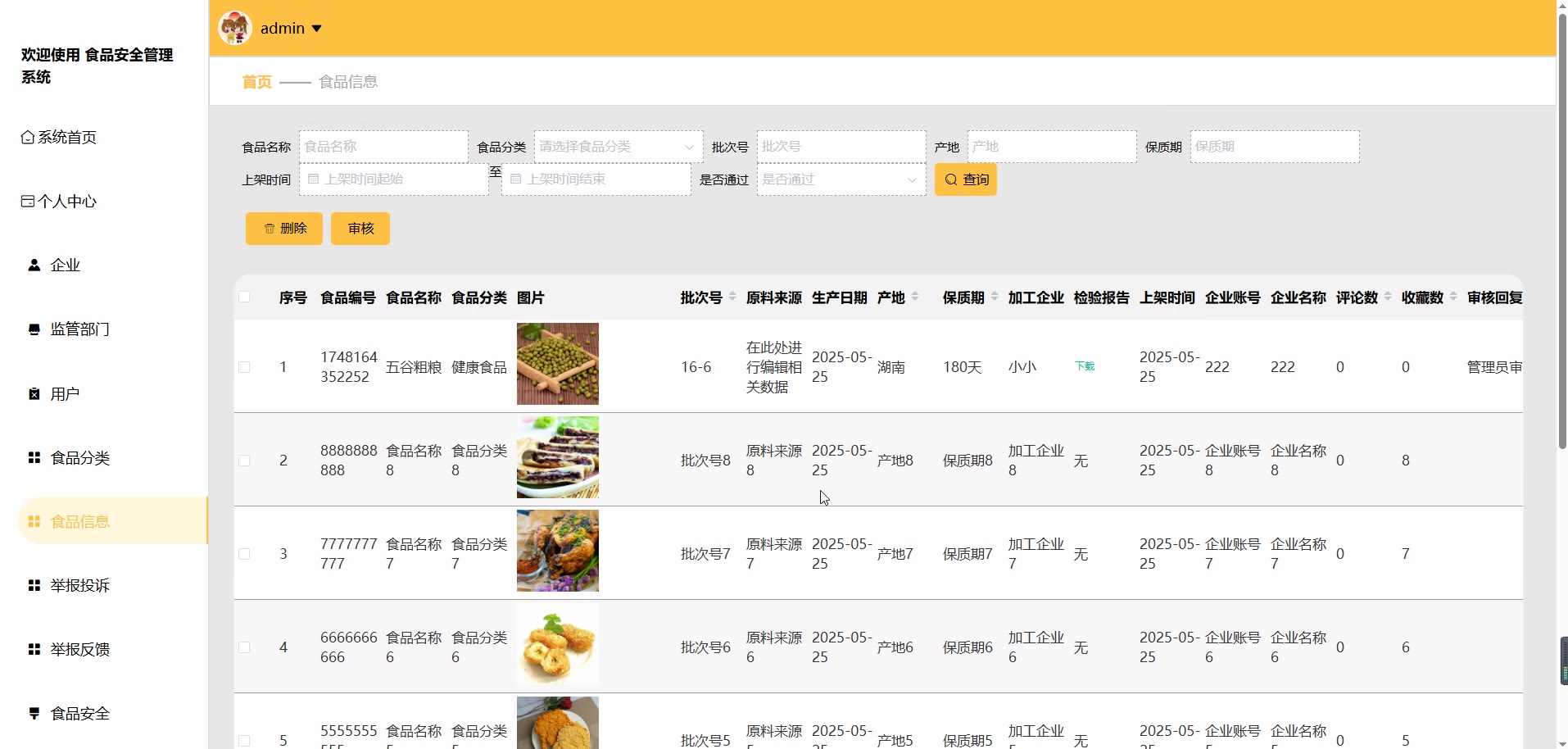This screenshot has height=749, width=1568.
Task: Open the admin account dropdown arrow
Action: [317, 29]
